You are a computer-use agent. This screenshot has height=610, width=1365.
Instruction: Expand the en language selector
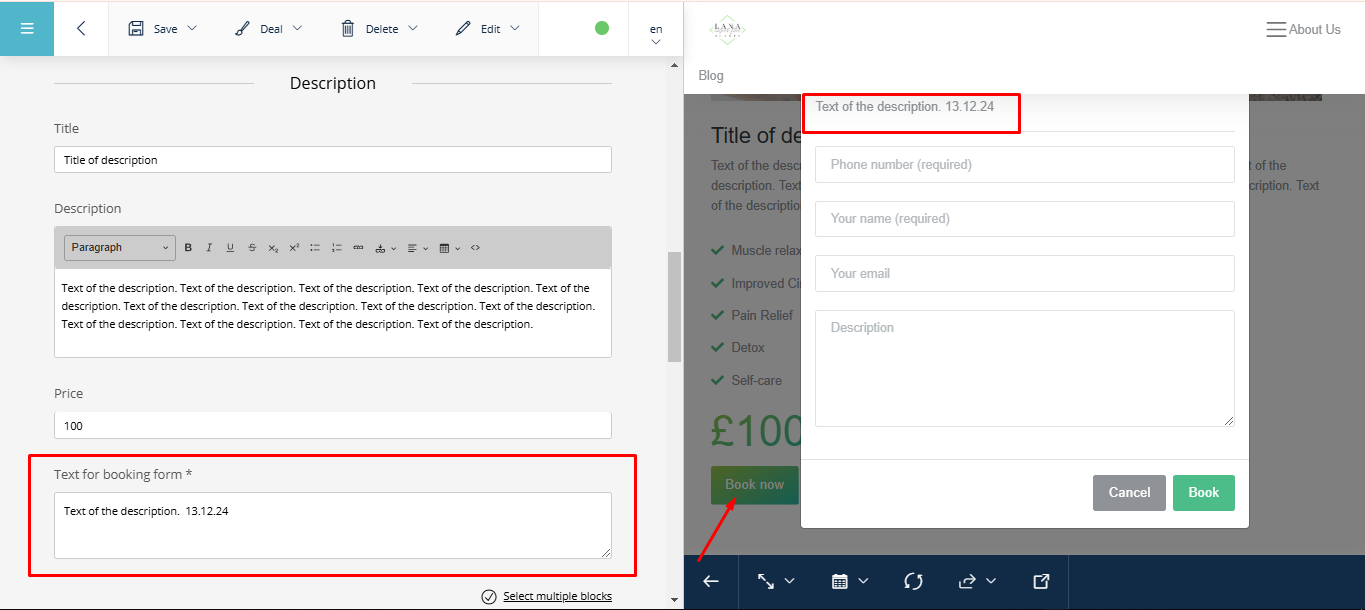point(656,34)
